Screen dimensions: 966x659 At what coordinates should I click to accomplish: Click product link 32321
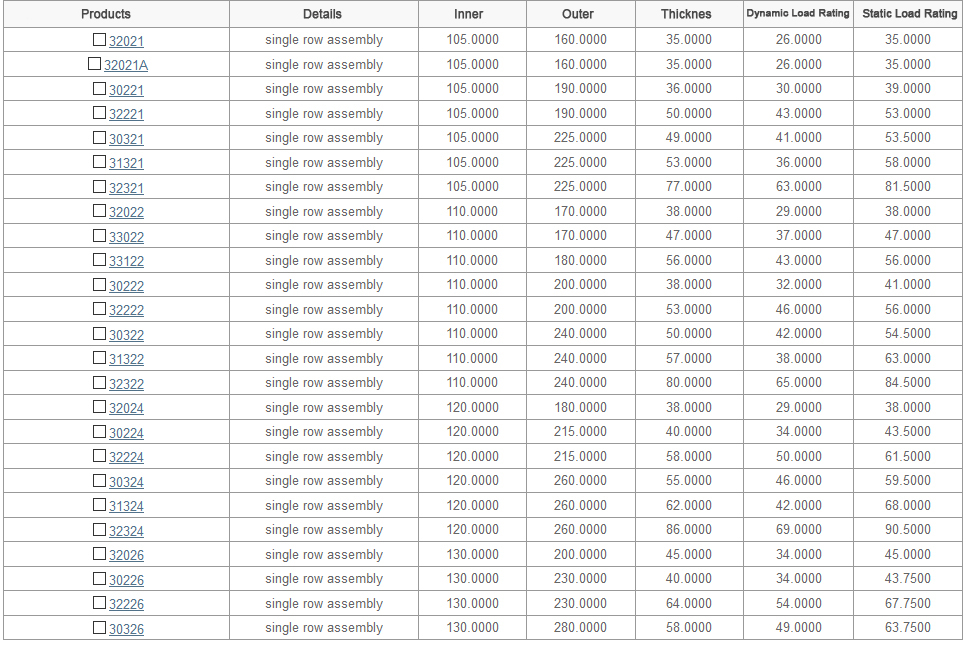pos(126,187)
